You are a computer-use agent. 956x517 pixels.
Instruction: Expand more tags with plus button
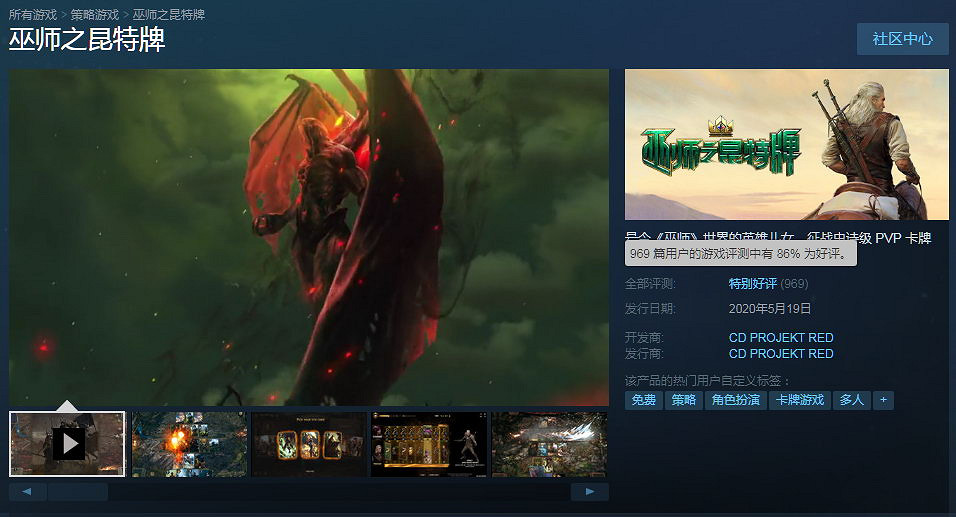point(882,400)
